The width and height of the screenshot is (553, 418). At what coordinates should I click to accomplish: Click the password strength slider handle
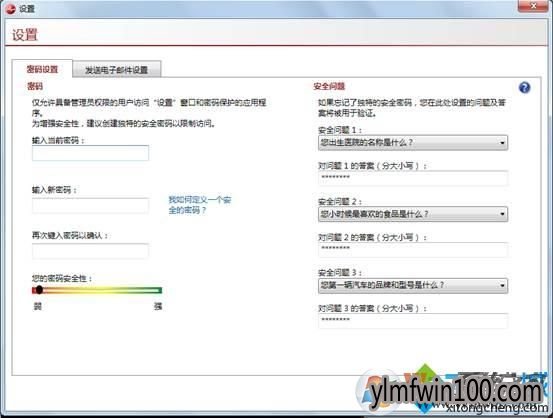(x=39, y=290)
